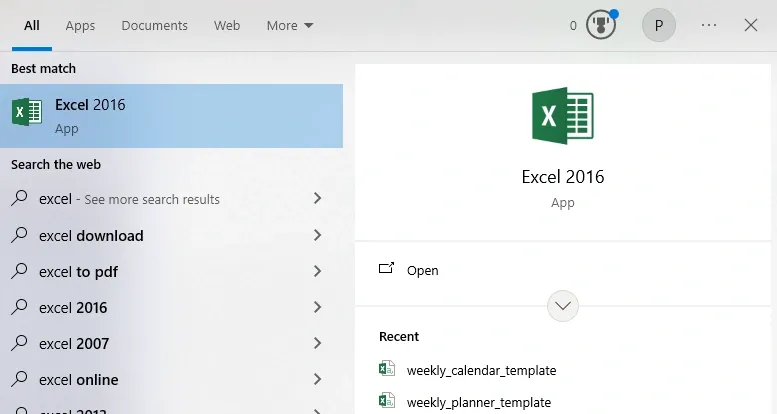
Task: Expand the 'excel 2007' suggestion arrow
Action: 317,343
